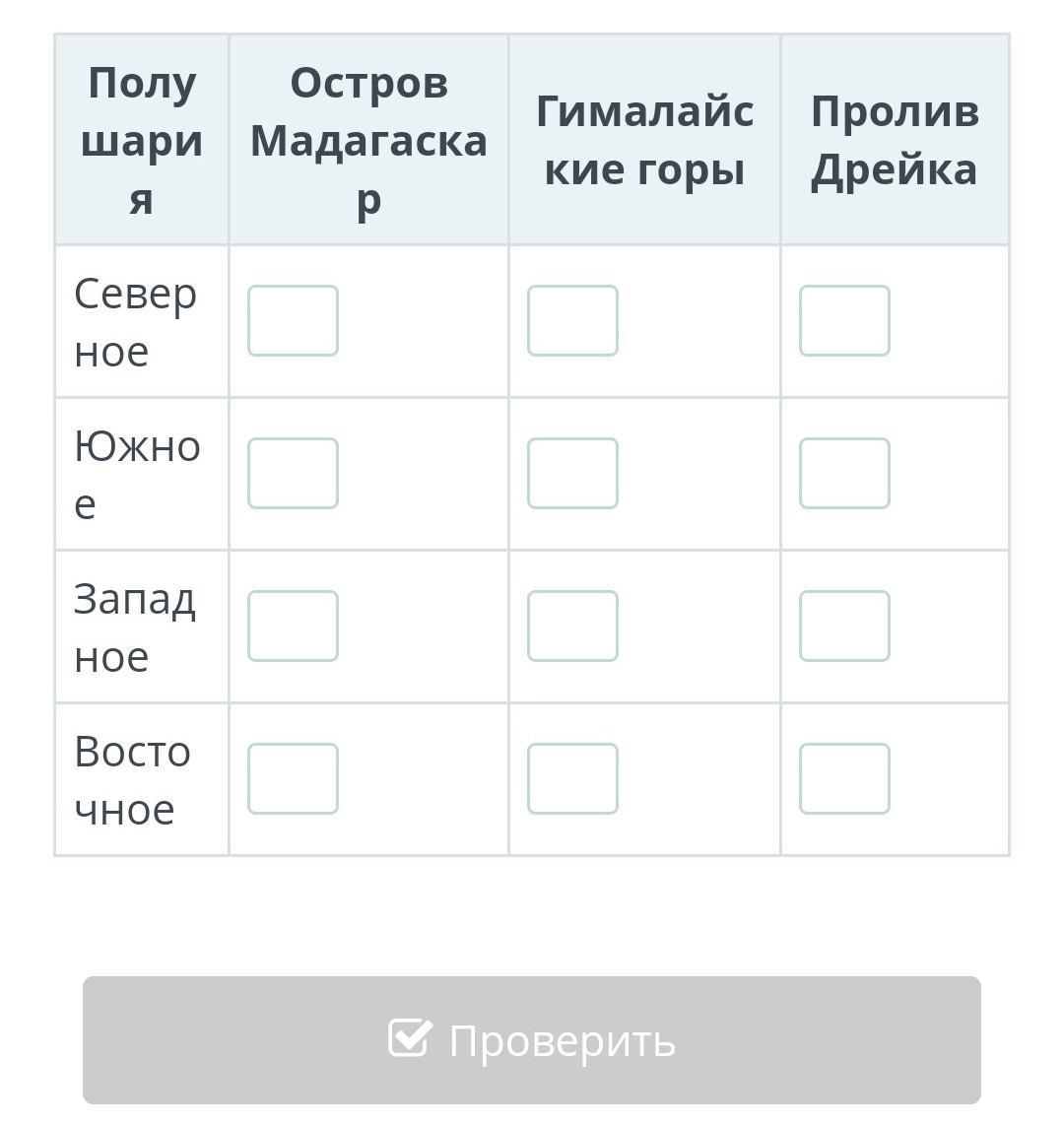Click the Гималайские горы header cell
The width and height of the screenshot is (1064, 1124).
pyautogui.click(x=644, y=140)
